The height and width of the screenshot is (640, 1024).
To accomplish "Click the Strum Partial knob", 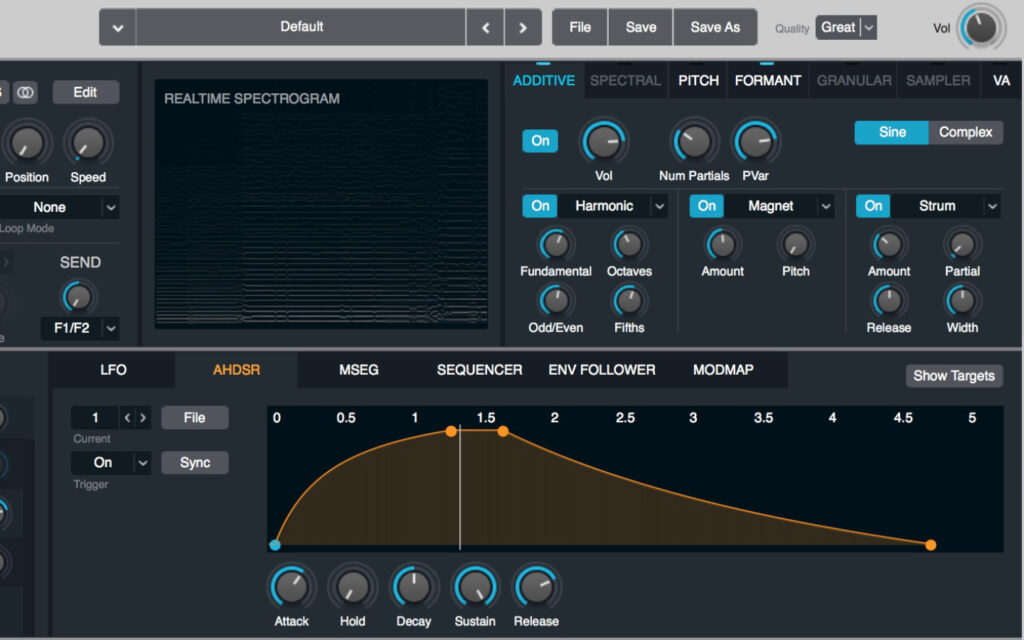I will tap(962, 245).
